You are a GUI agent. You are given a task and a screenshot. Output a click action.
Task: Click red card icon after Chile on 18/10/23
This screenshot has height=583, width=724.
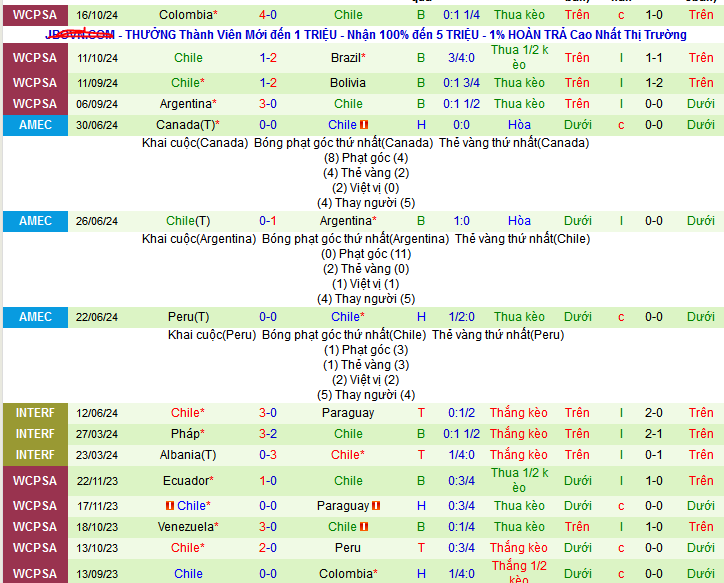(x=364, y=527)
